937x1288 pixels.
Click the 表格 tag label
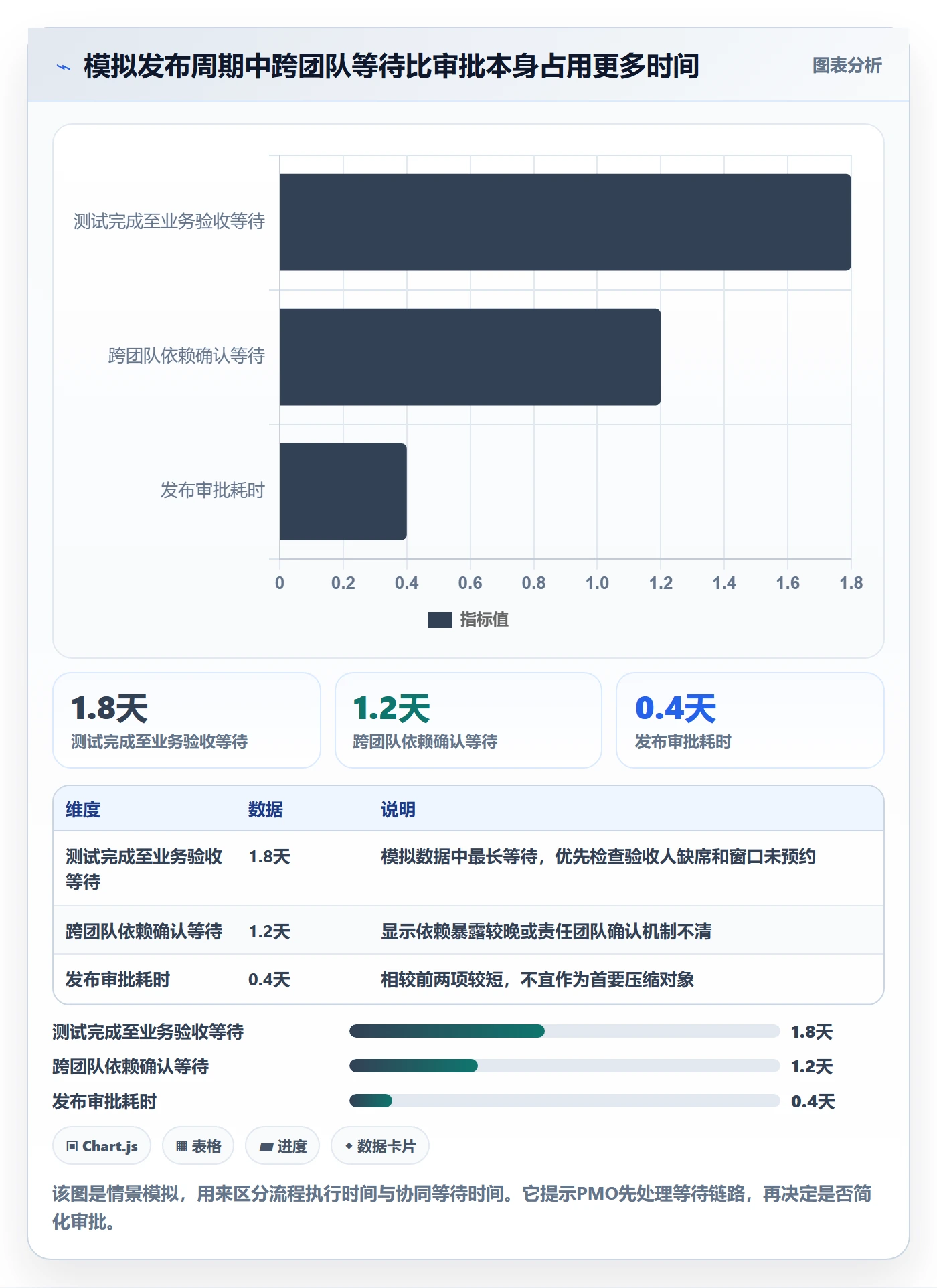coord(206,1147)
